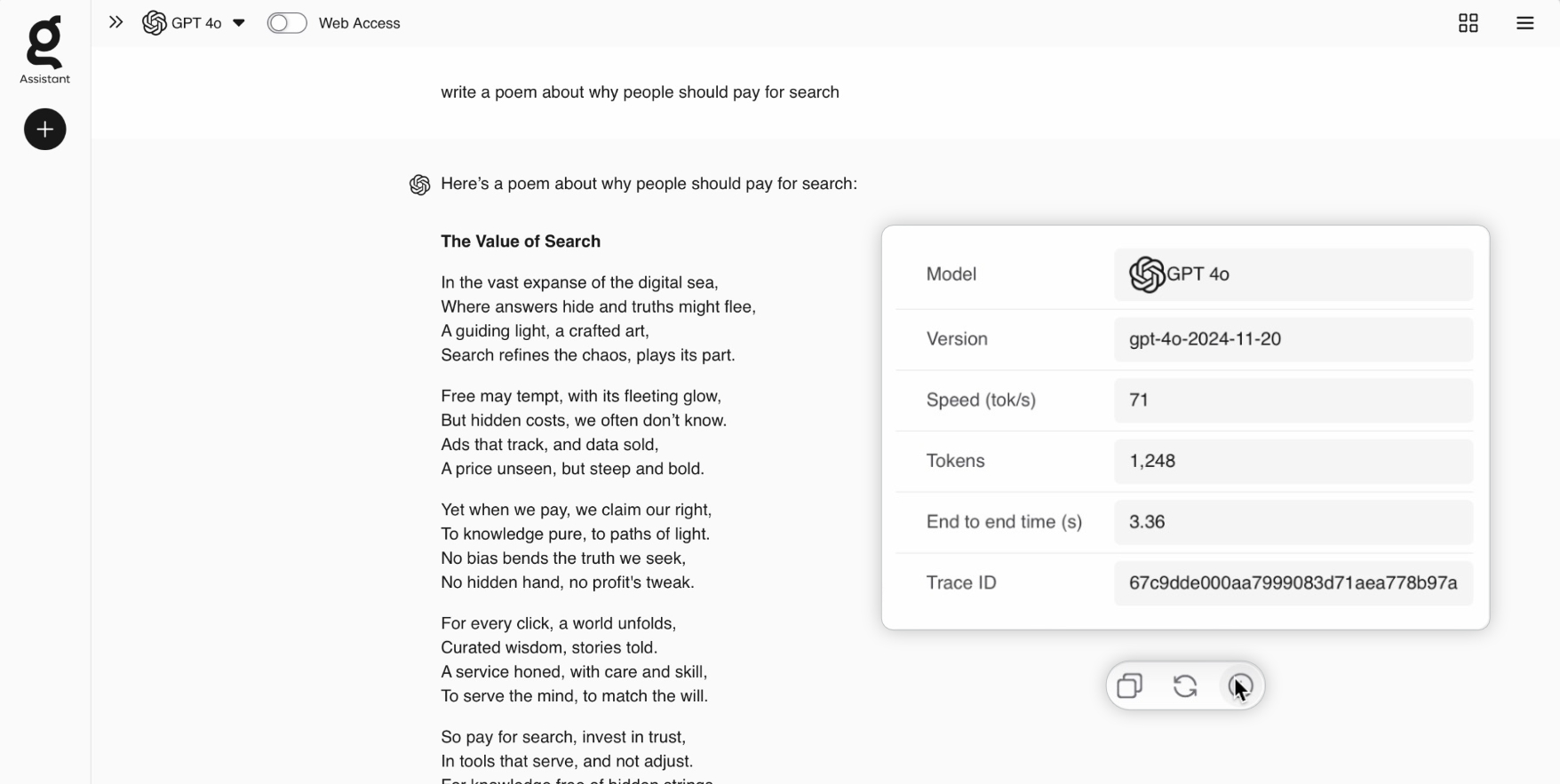Click the Assistant label in the sidebar
Screen dimensions: 1560x784
coord(44,79)
